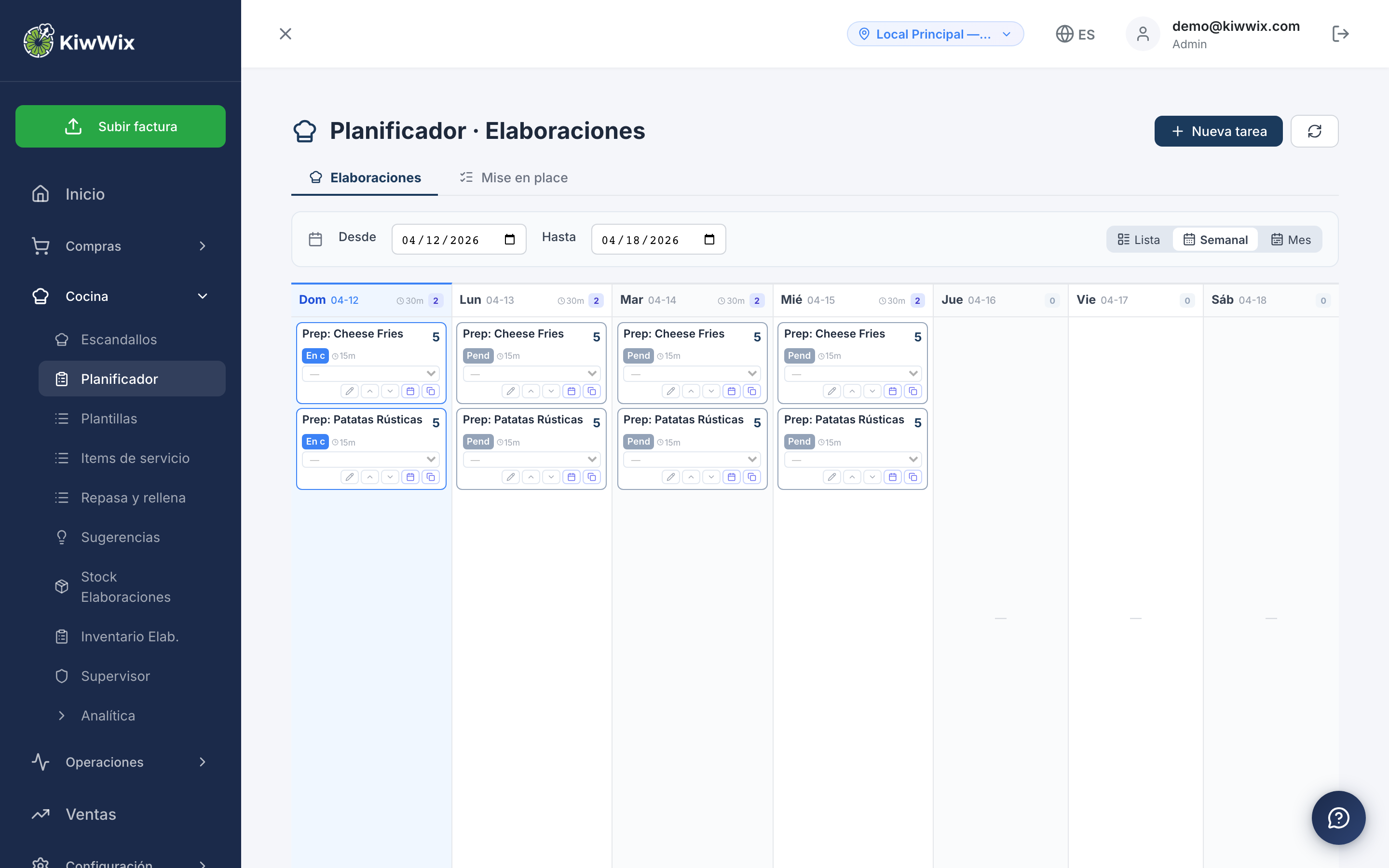The width and height of the screenshot is (1389, 868).
Task: Reschedule Tuesday's Cheese Fries via calendar icon
Action: coord(731,391)
